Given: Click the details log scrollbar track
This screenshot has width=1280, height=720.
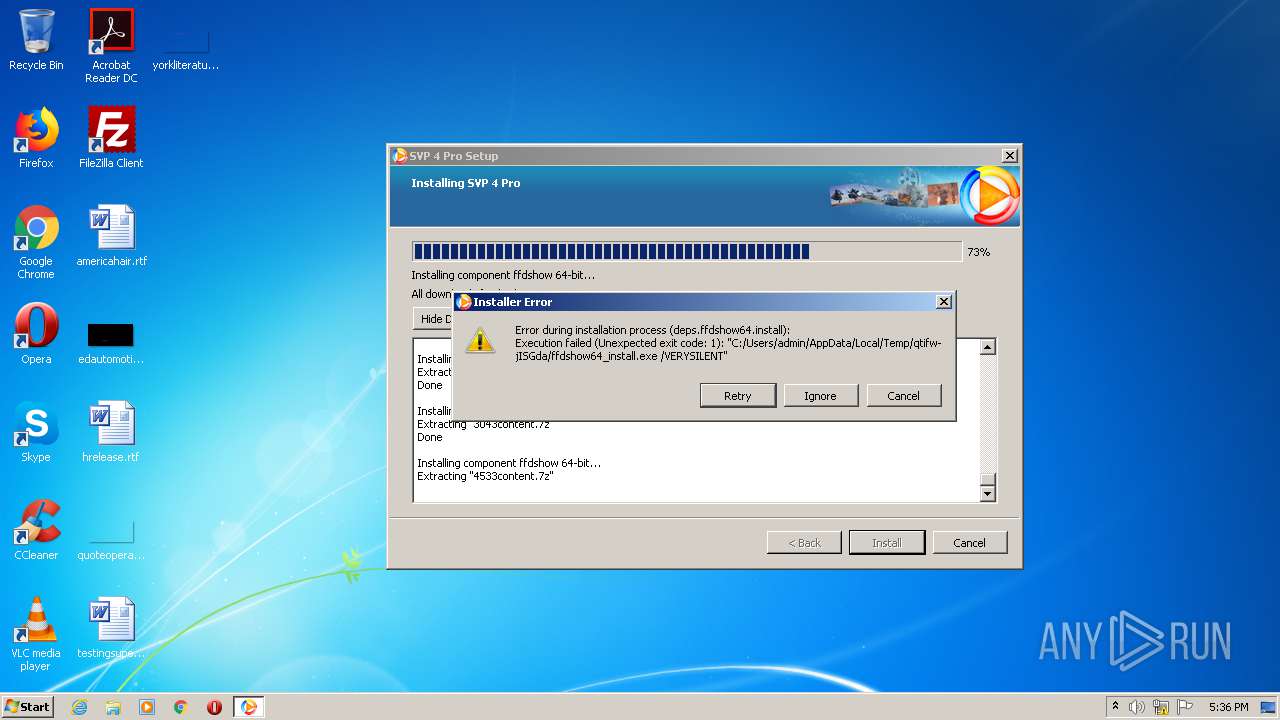Looking at the screenshot, I should pyautogui.click(x=988, y=412).
